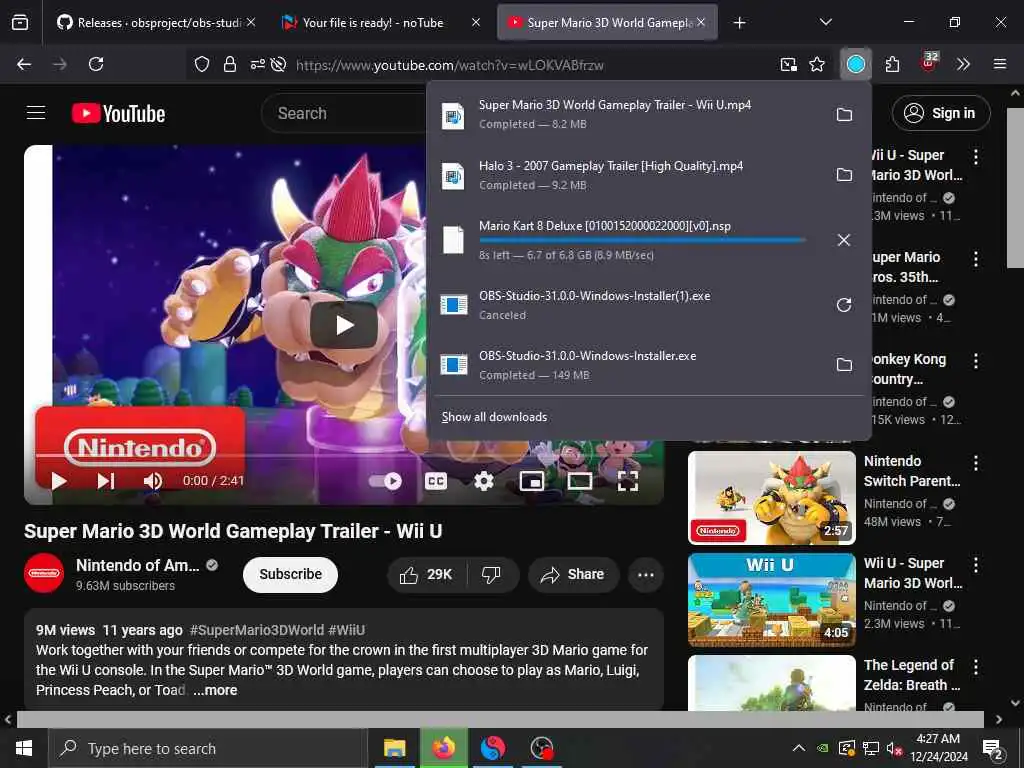Open Windows Start menu
Screen dimensions: 1024x768
(x=24, y=748)
